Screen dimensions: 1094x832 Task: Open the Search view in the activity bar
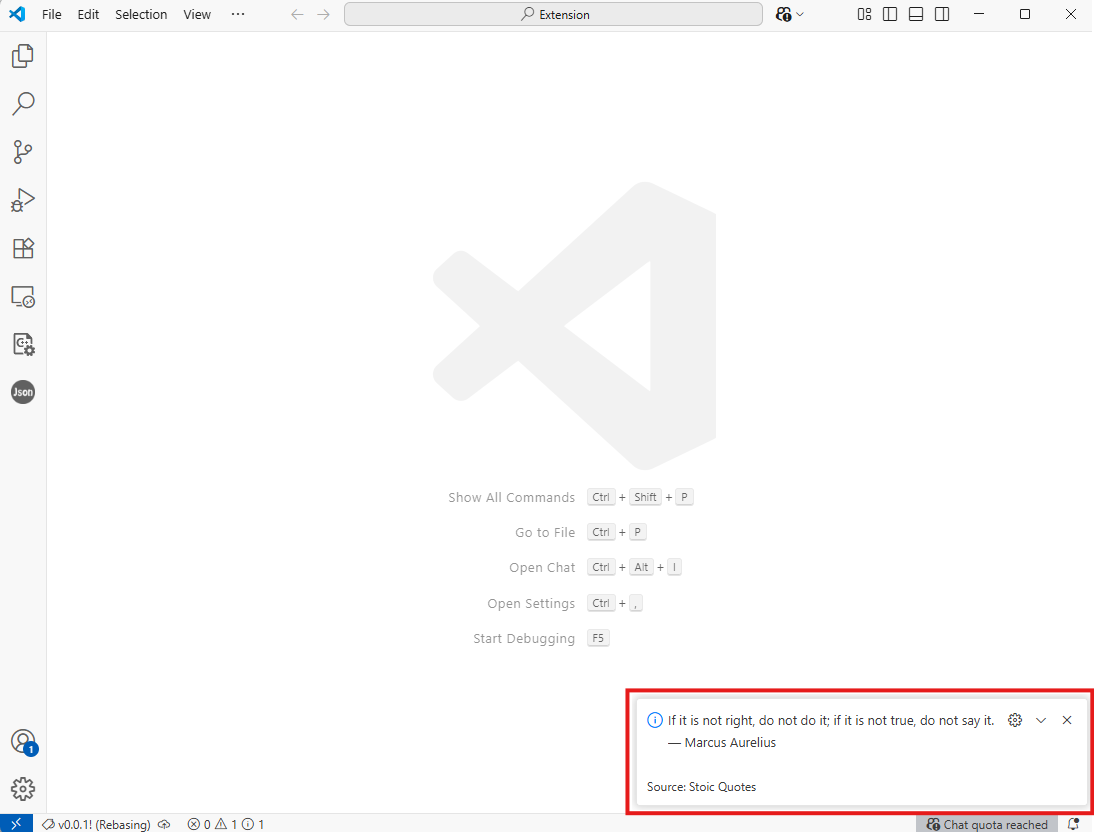23,103
